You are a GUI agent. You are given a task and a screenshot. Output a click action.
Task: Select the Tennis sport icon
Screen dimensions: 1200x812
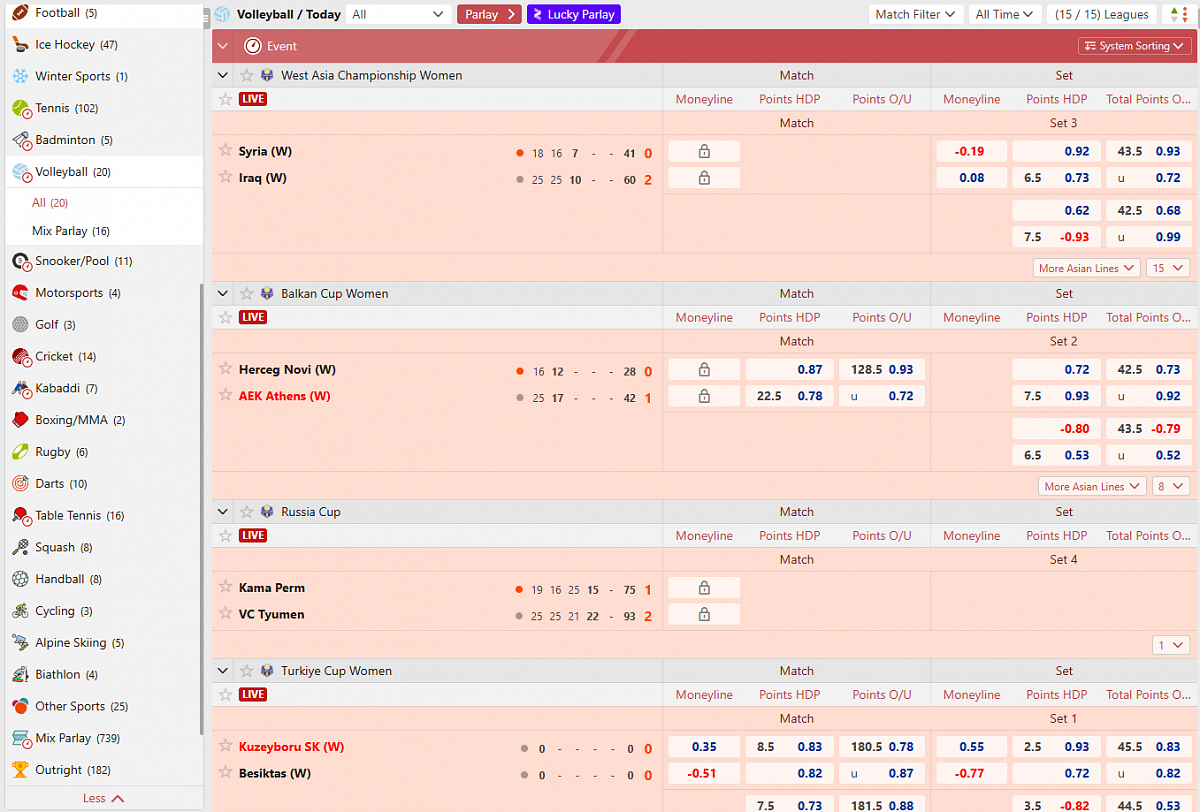(x=22, y=108)
